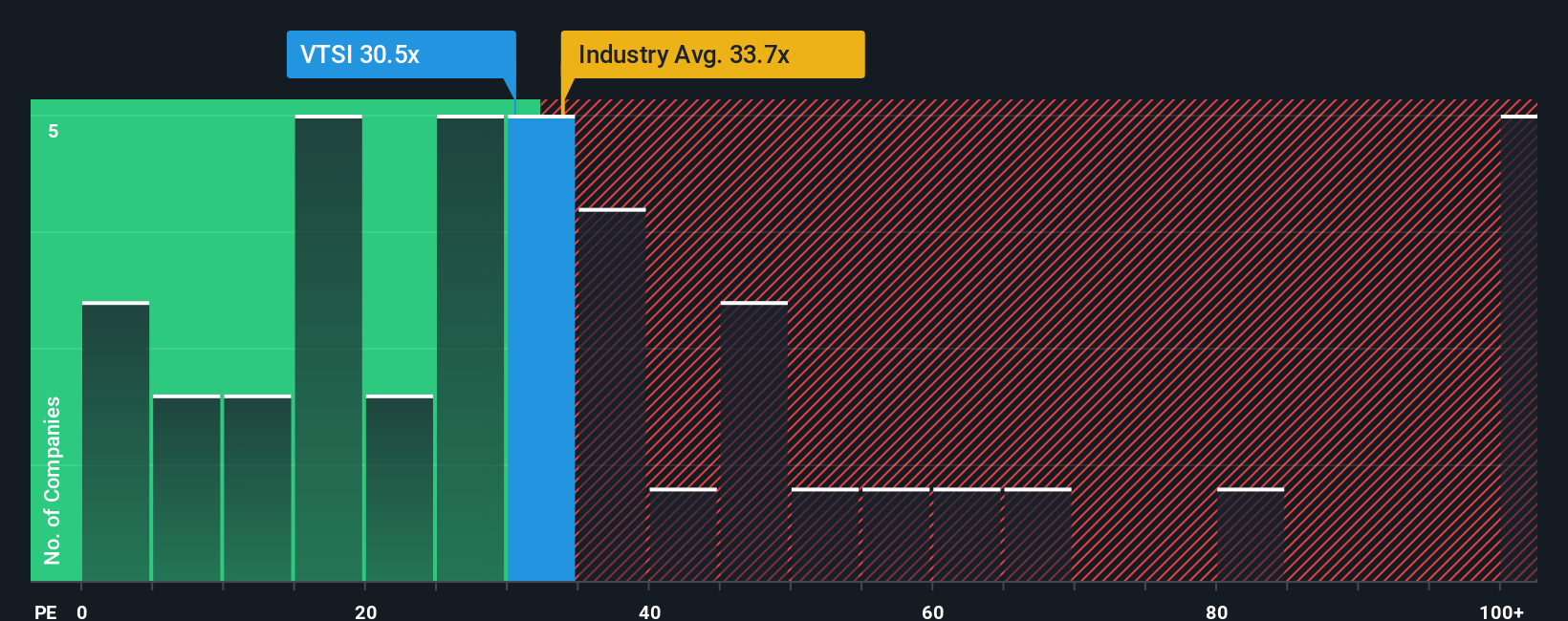This screenshot has height=621, width=1568.
Task: Click the histogram bar at PE 0-5
Action: (x=116, y=441)
